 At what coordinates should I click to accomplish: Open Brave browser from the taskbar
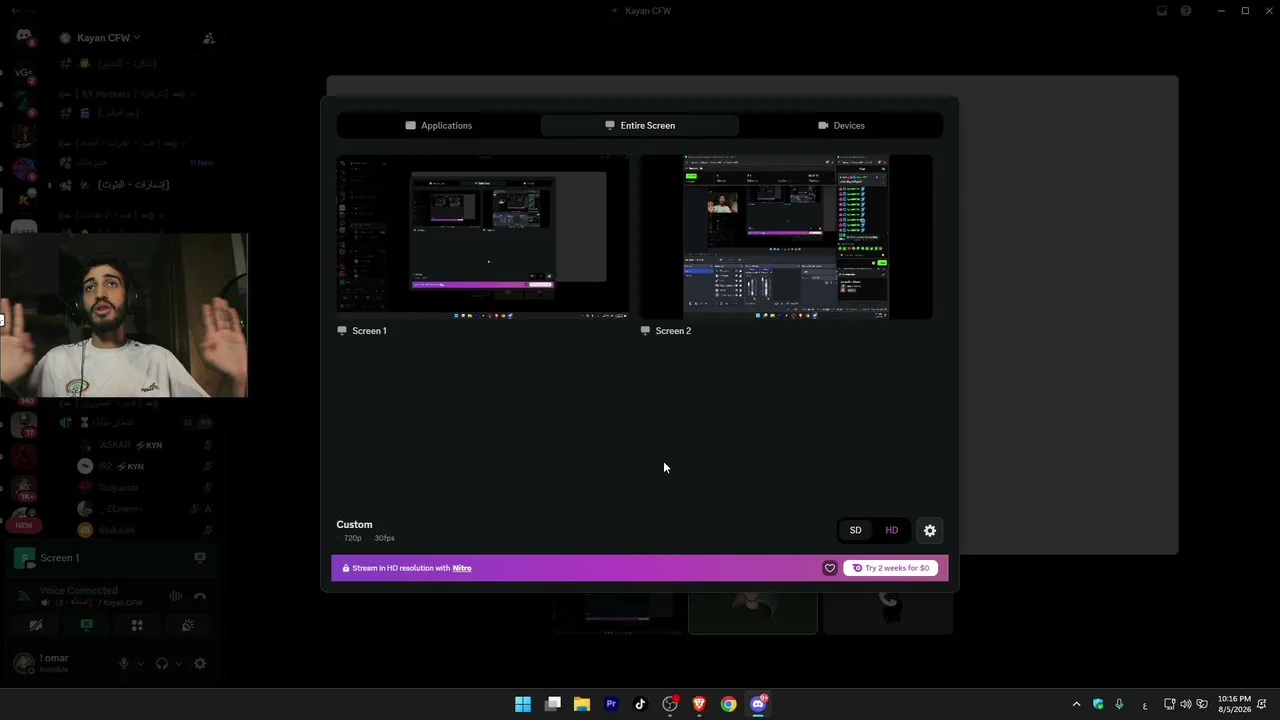[699, 704]
